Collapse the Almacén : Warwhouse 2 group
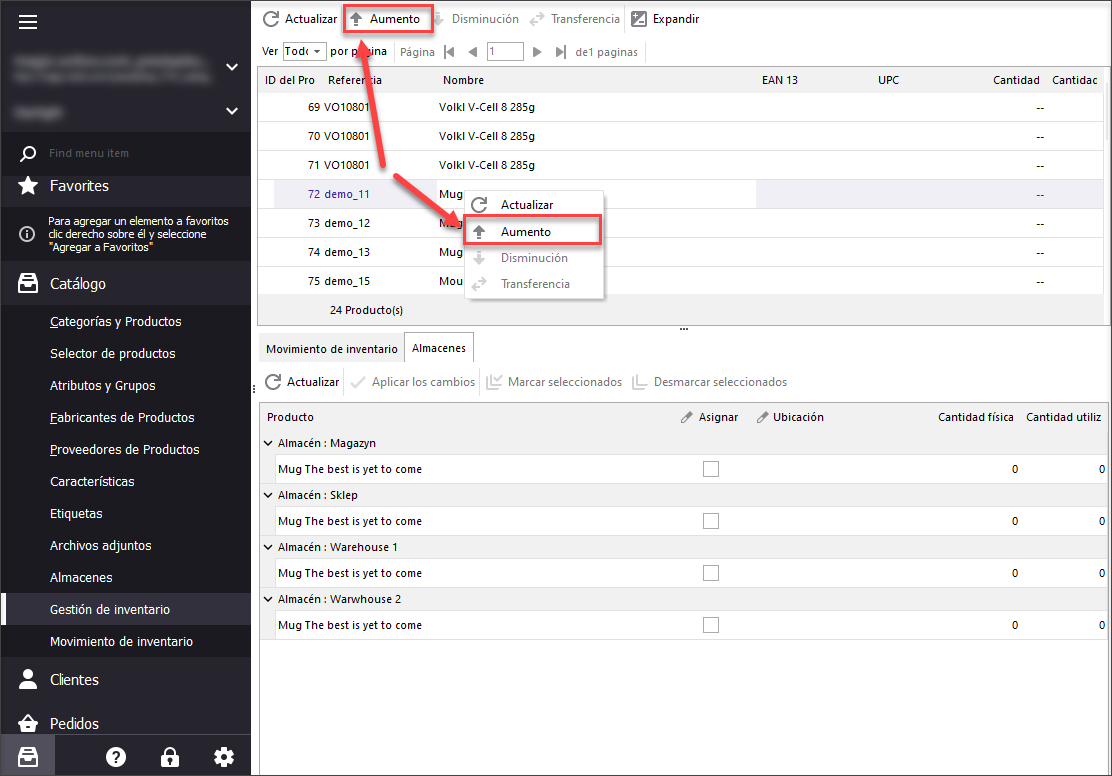Viewport: 1112px width, 776px height. click(x=268, y=599)
